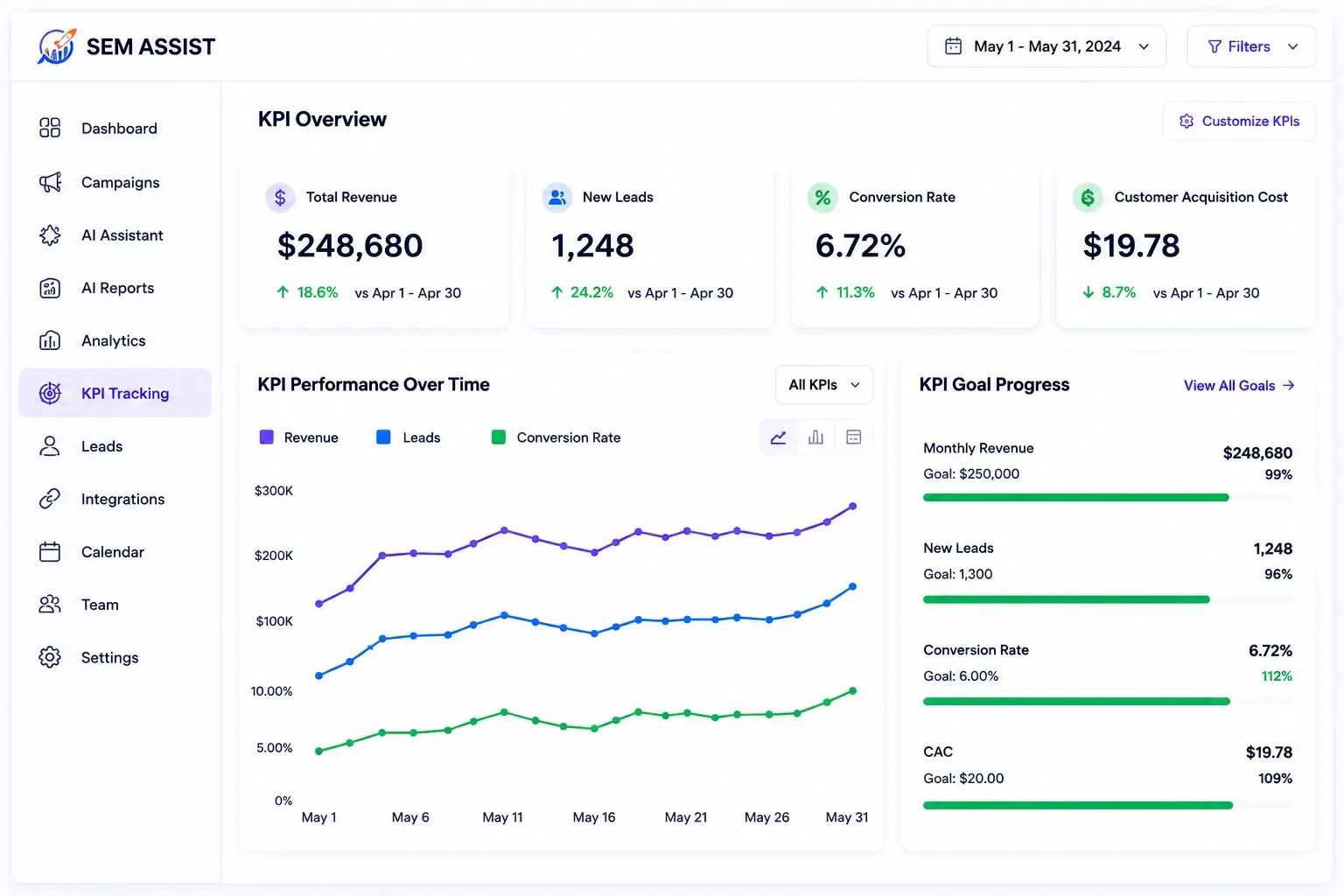Click the Campaigns megaphone icon
Image resolution: width=1344 pixels, height=896 pixels.
[x=50, y=182]
